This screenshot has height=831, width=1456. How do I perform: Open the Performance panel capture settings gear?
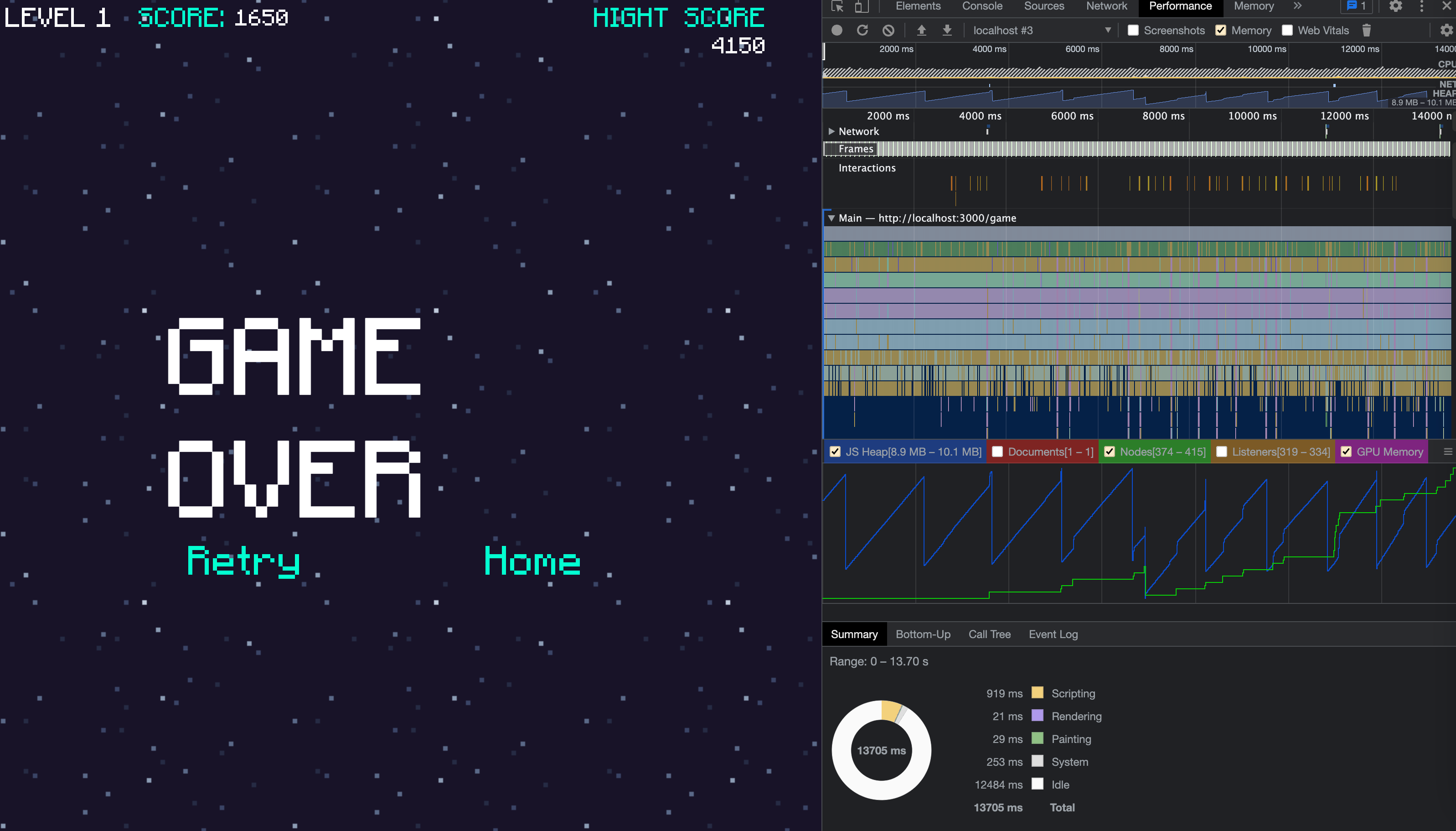(1446, 30)
